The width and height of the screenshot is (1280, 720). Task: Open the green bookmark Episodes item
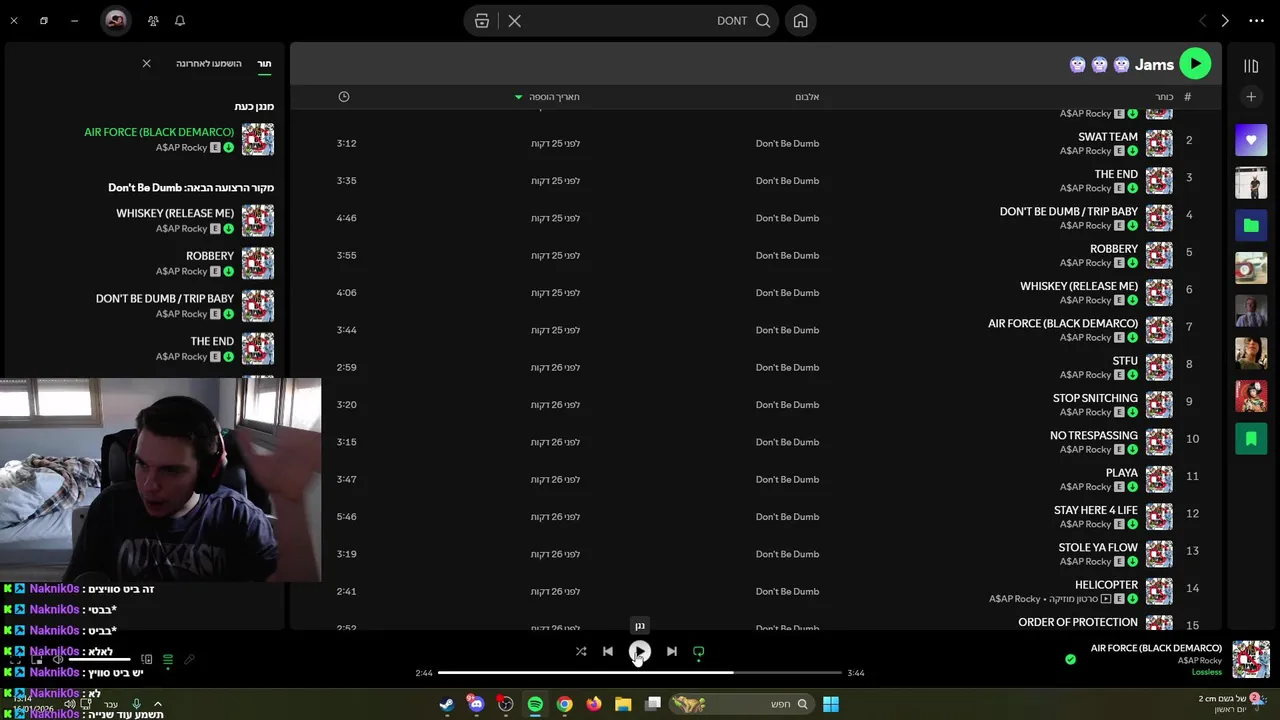click(1251, 438)
